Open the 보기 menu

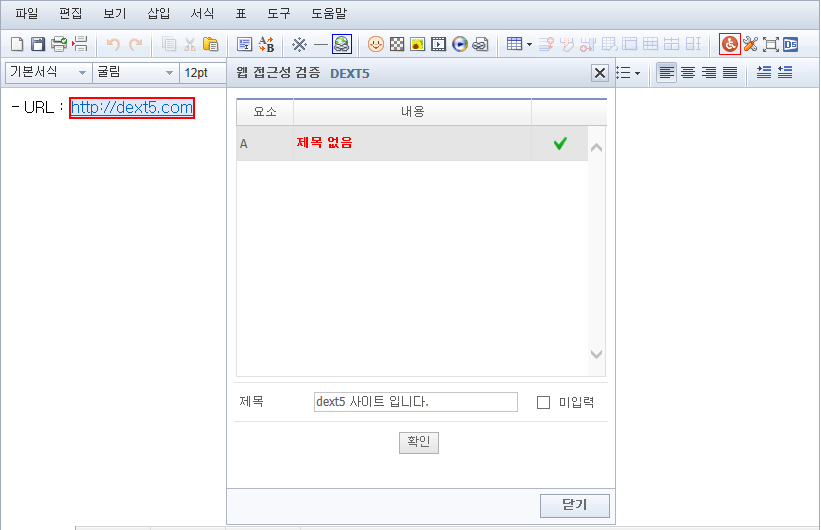[114, 14]
